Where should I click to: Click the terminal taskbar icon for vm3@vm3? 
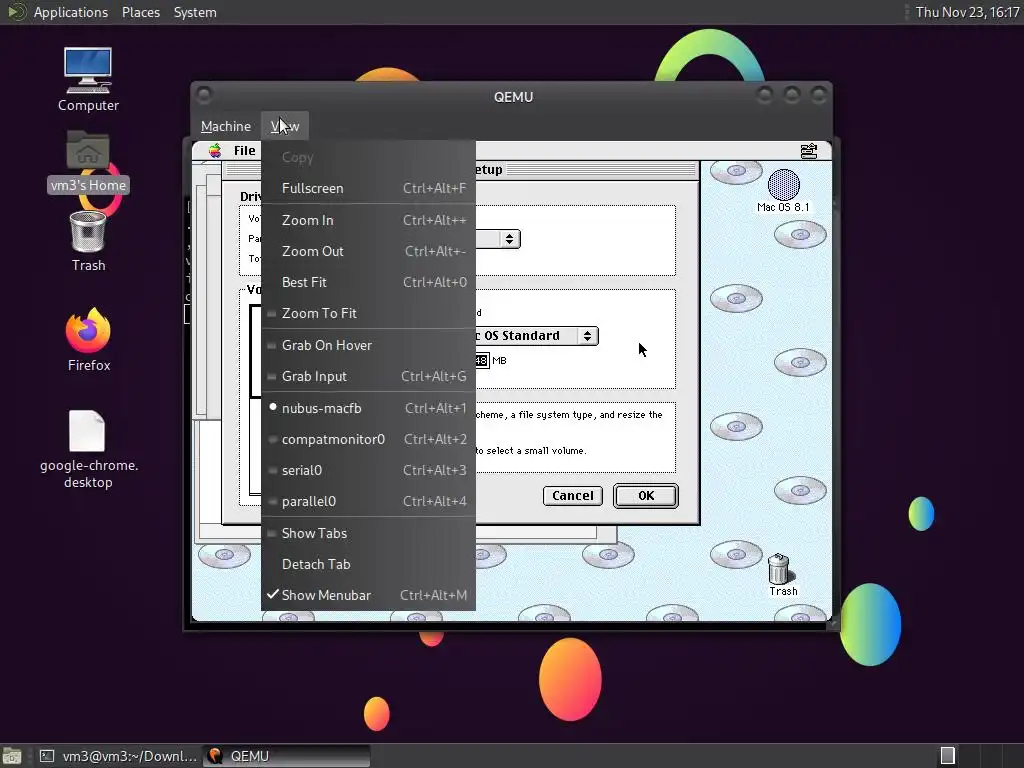tap(47, 756)
